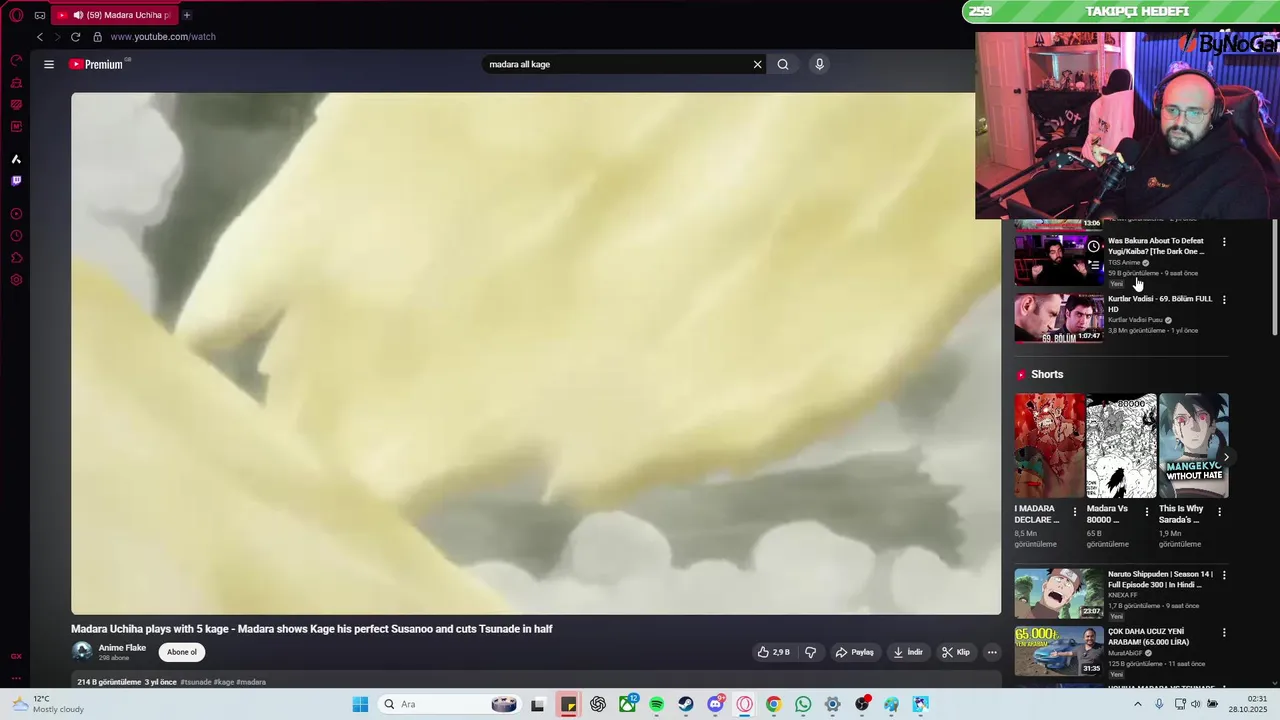Open Anime Flake channel name
1280x720 pixels.
[122, 647]
